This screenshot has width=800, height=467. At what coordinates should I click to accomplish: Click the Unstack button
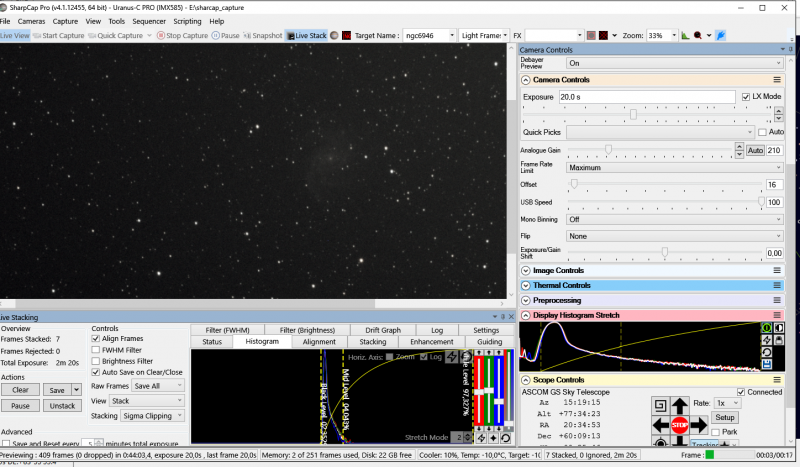click(x=62, y=406)
